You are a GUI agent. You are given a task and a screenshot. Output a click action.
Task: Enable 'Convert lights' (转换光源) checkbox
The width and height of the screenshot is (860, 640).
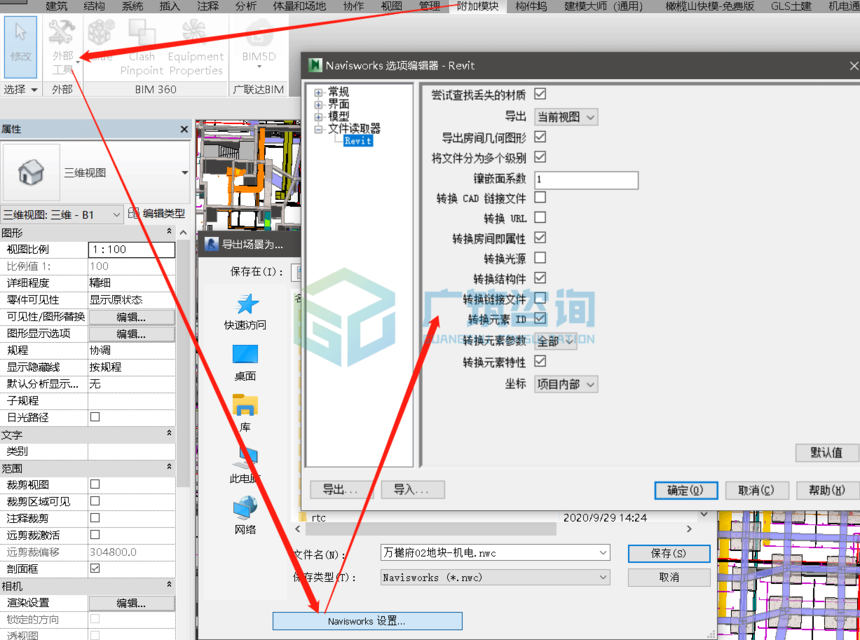(540, 258)
